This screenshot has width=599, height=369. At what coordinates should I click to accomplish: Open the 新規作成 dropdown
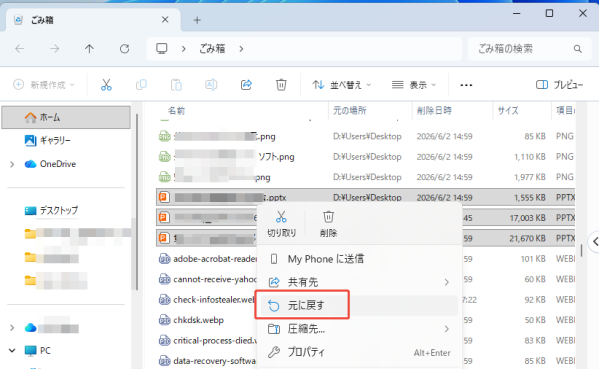click(x=44, y=85)
